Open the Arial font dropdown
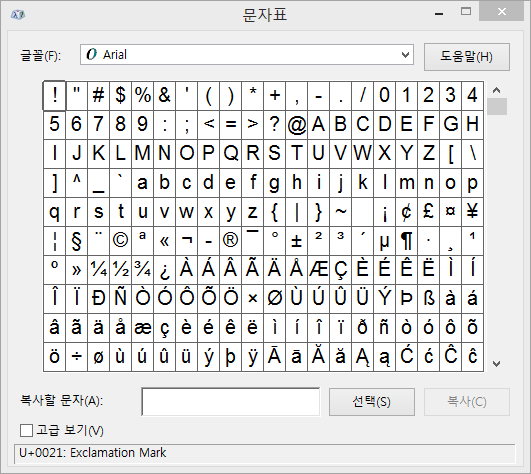The height and width of the screenshot is (474, 531). [x=247, y=55]
